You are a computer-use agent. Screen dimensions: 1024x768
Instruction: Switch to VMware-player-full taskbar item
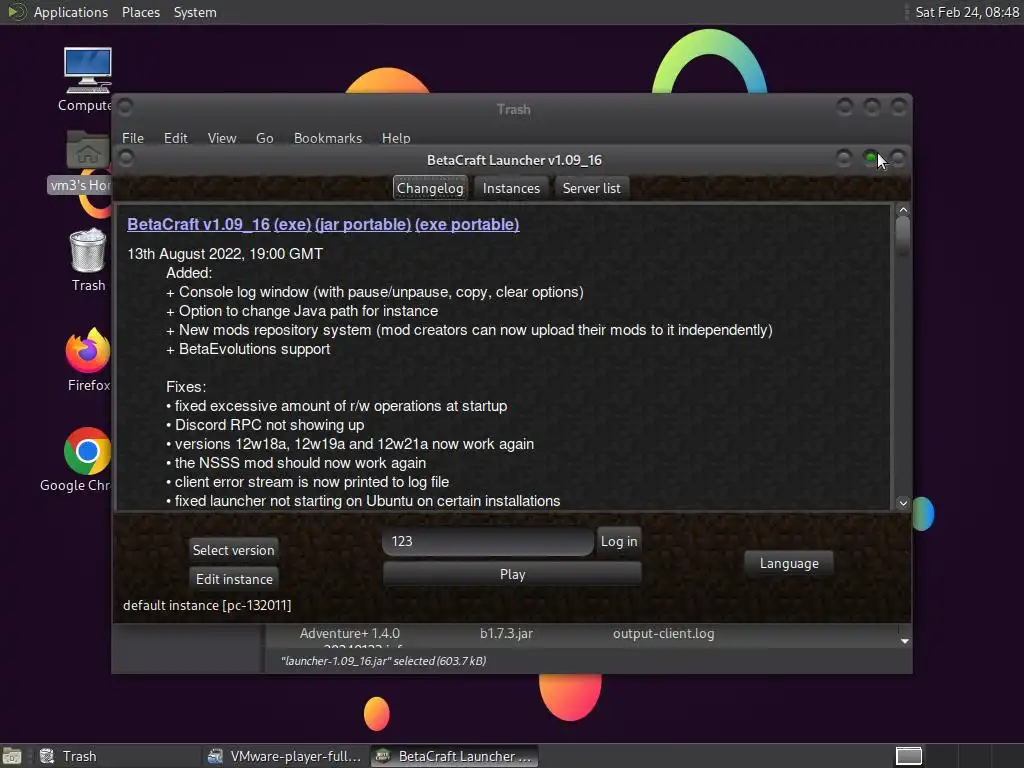click(x=284, y=756)
